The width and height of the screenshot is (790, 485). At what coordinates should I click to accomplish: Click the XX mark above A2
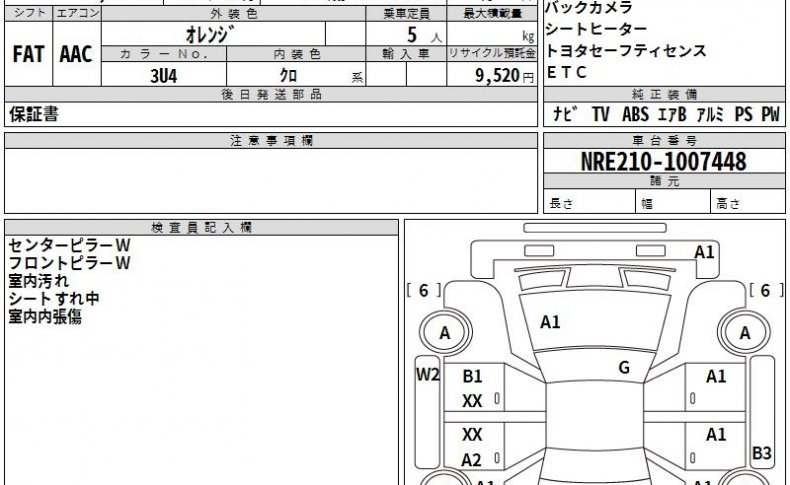point(472,435)
